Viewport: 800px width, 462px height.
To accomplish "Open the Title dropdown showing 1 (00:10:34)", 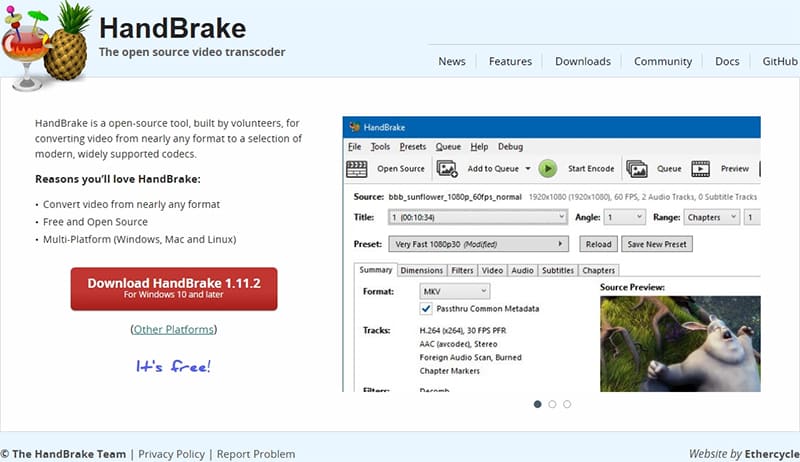I will 478,217.
